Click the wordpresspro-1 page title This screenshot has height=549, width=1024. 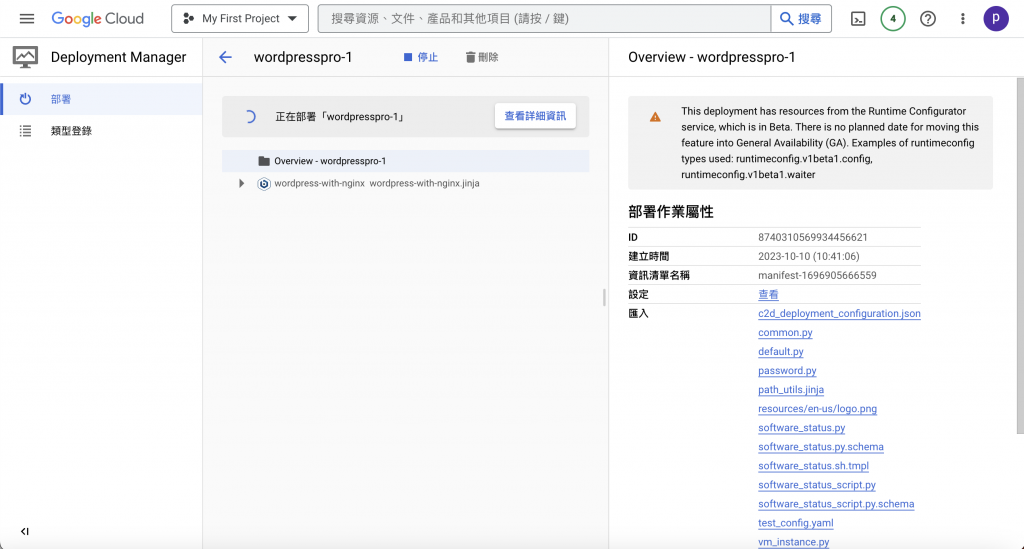click(303, 57)
